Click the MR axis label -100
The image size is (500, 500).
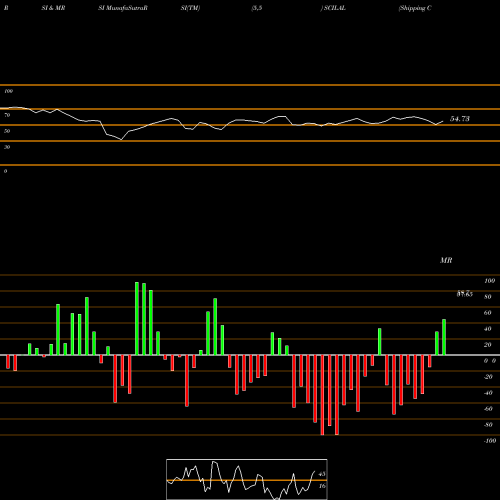pyautogui.click(x=490, y=441)
